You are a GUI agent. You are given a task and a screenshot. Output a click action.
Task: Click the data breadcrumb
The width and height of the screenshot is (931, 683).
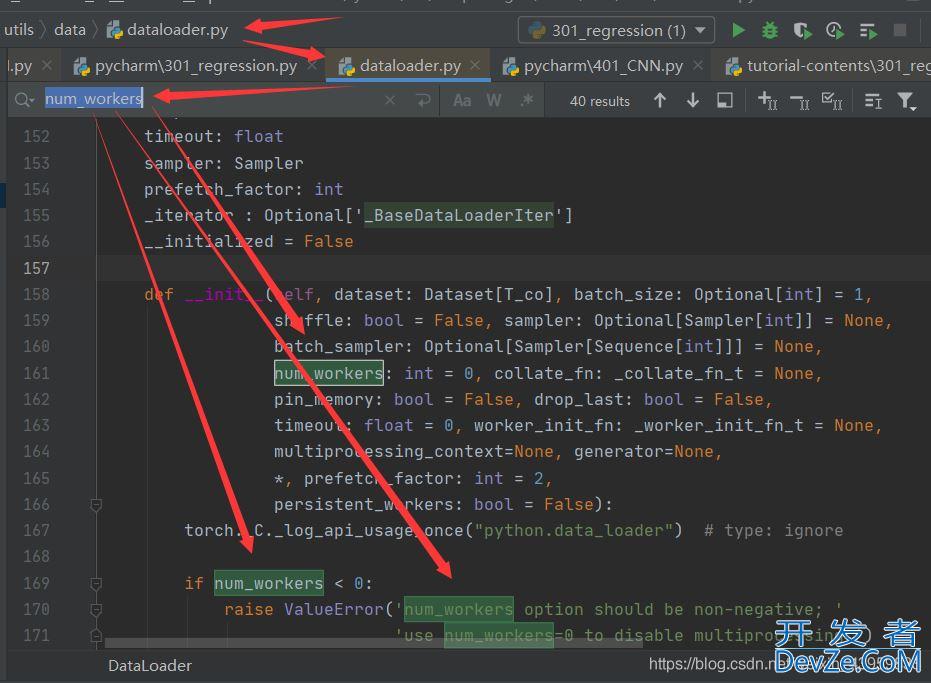pos(70,30)
